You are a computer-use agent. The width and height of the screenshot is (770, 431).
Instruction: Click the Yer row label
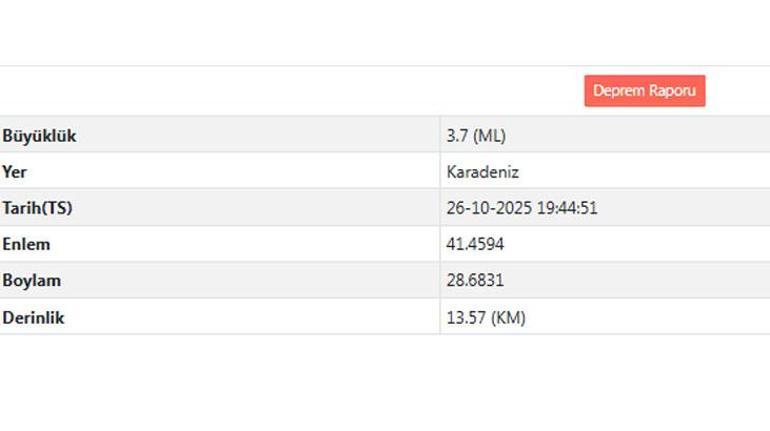coord(14,172)
